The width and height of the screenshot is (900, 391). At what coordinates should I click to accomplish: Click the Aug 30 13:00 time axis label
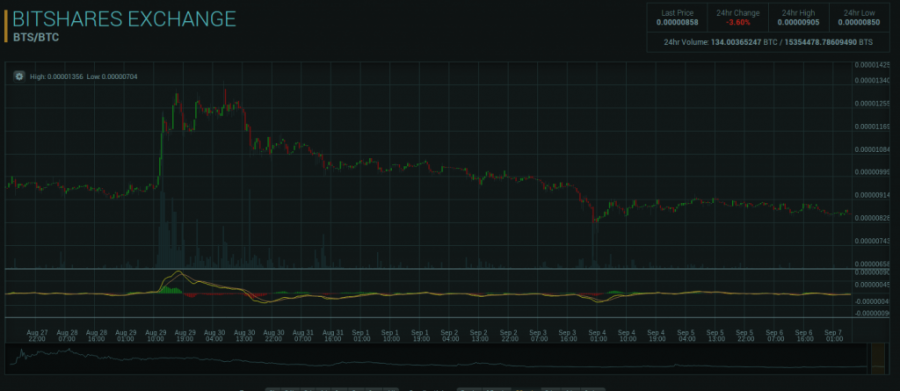click(x=244, y=335)
